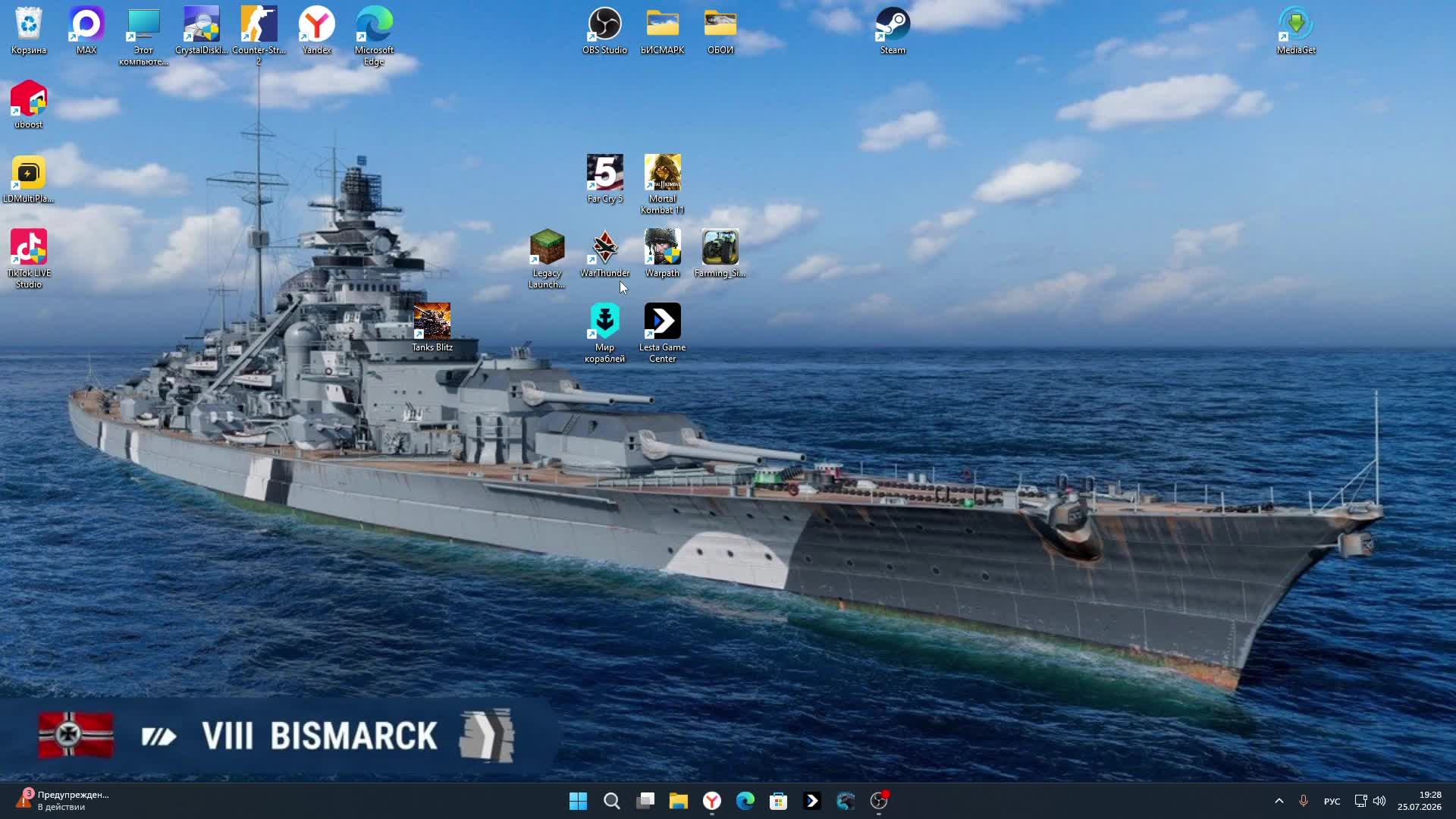Launch Lesta Game Center from the taskbar
Image resolution: width=1456 pixels, height=819 pixels.
812,801
